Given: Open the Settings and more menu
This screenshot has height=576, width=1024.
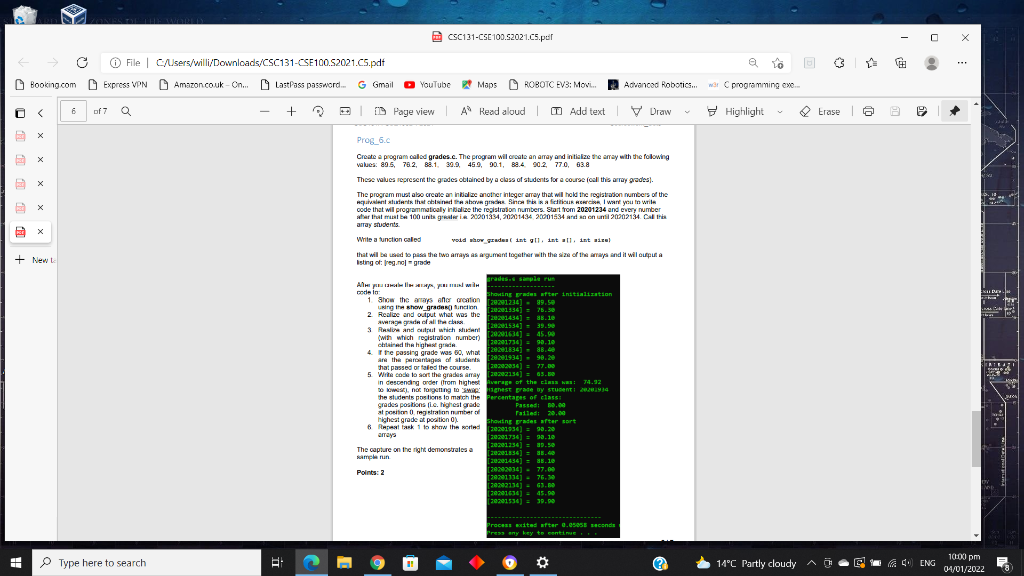Looking at the screenshot, I should (961, 62).
